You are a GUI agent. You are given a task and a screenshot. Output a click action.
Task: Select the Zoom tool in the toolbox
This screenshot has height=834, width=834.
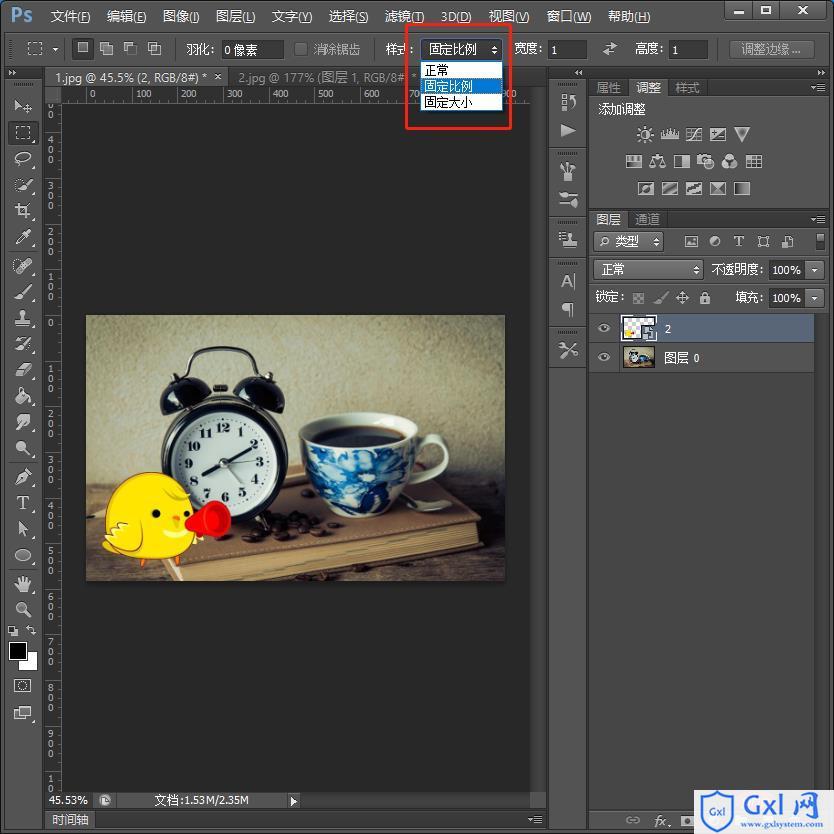(23, 610)
